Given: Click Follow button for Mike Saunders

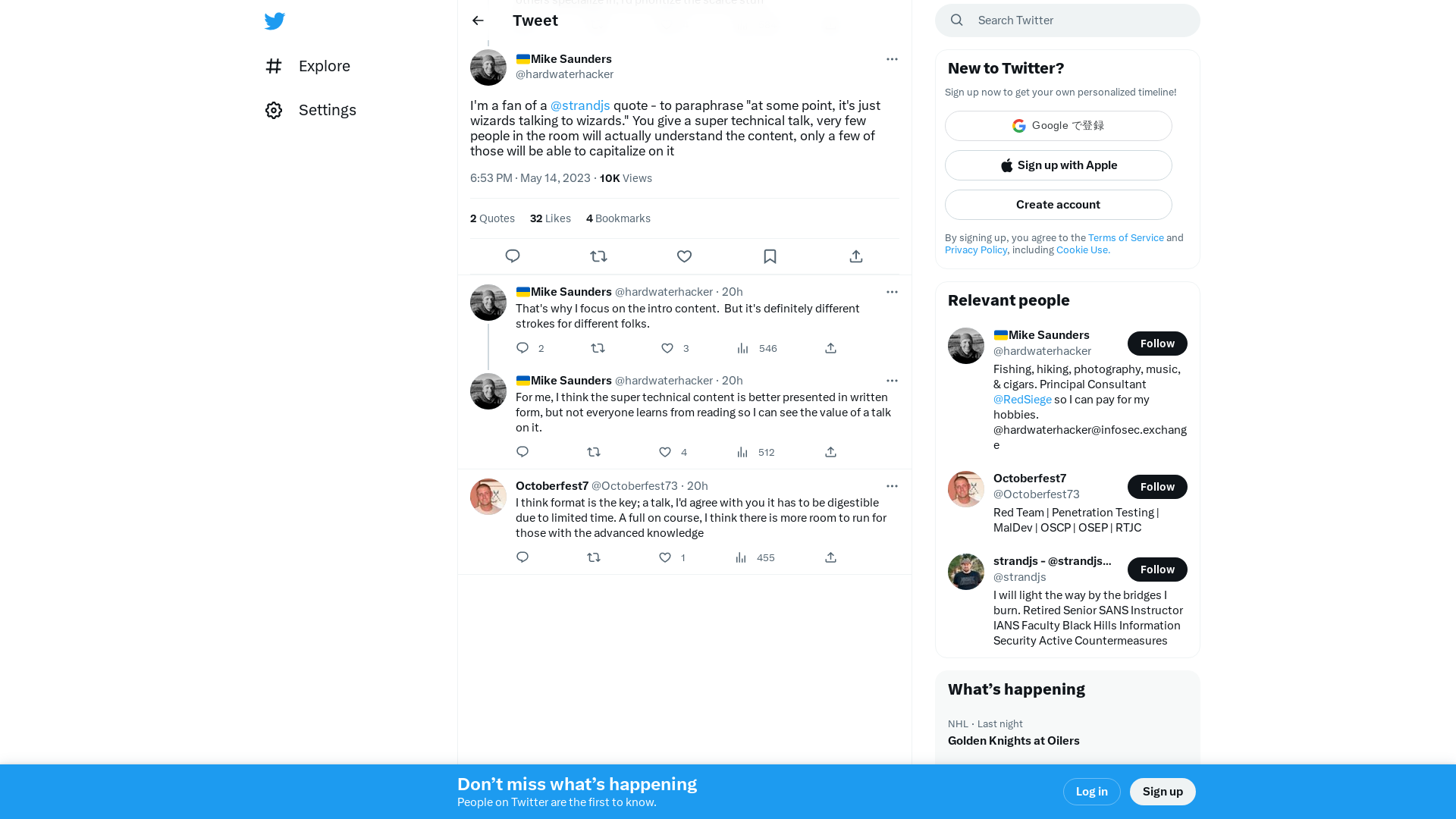Looking at the screenshot, I should coord(1157,343).
